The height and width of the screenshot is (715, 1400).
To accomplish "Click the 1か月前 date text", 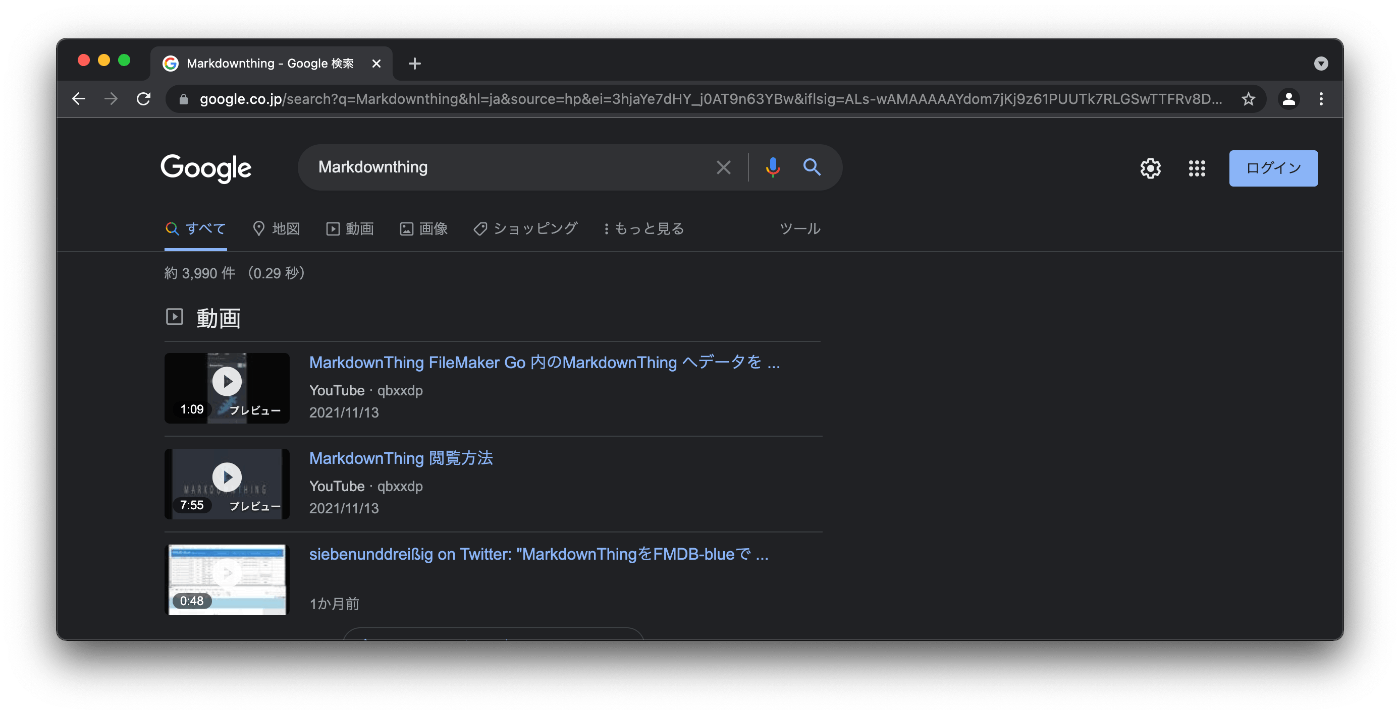I will (334, 604).
